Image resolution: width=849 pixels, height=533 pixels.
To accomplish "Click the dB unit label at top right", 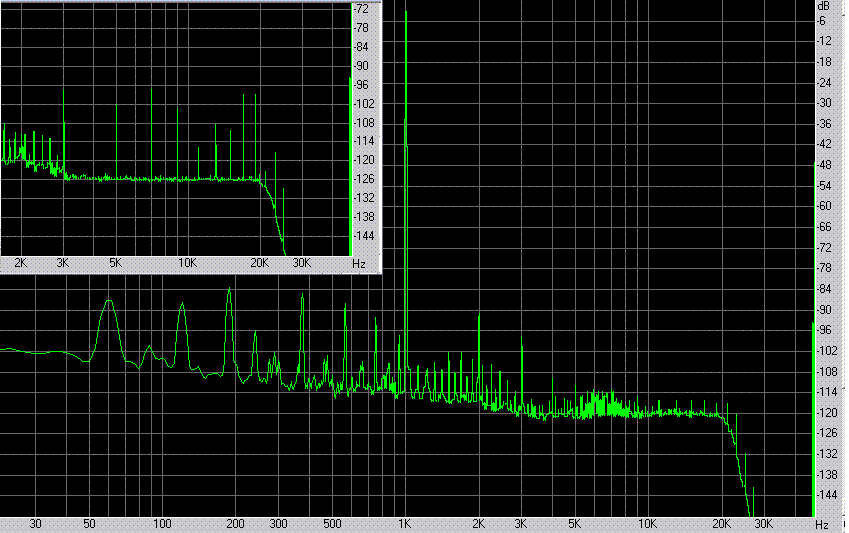I will (823, 6).
